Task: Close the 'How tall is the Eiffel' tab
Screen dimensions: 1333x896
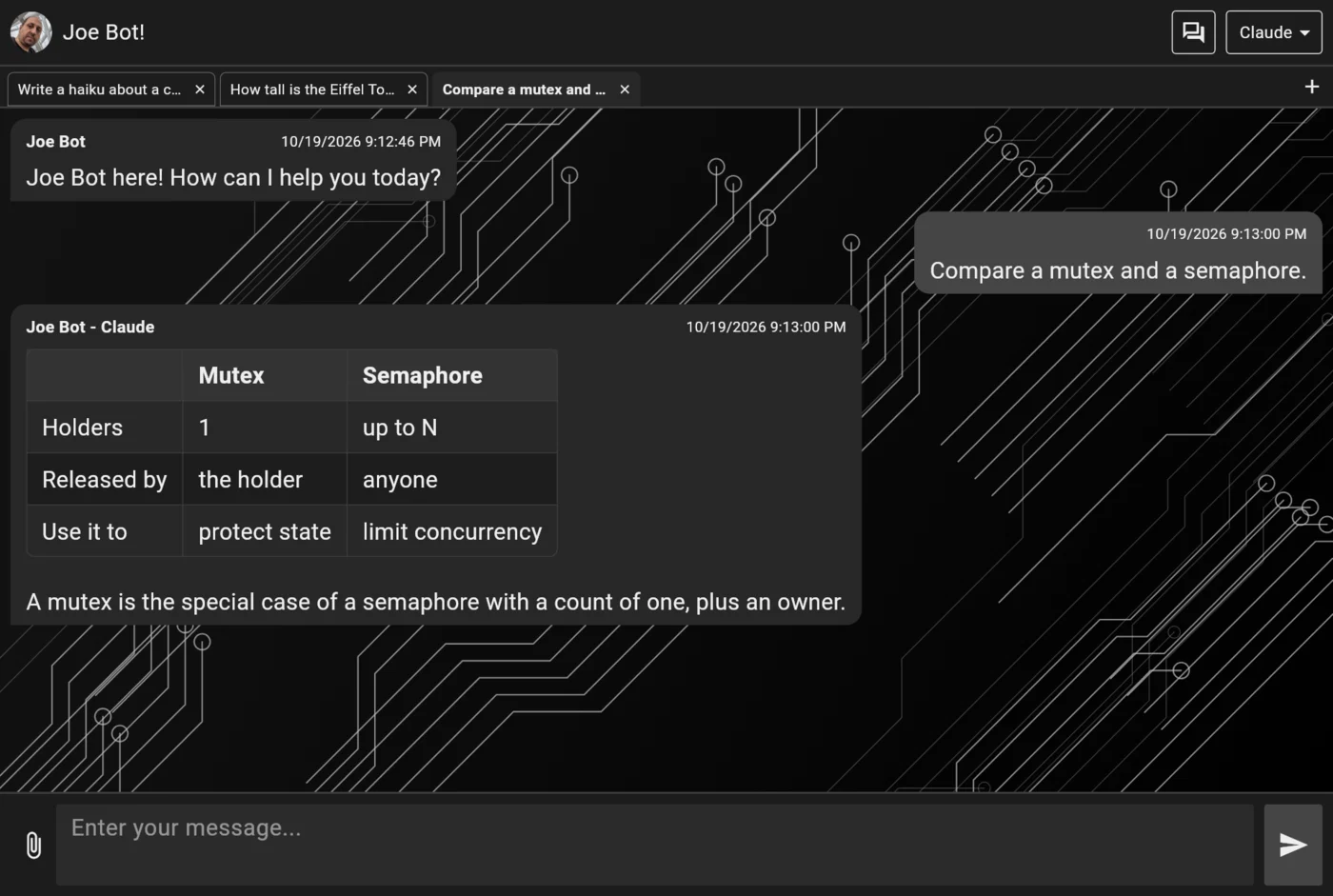Action: [412, 90]
